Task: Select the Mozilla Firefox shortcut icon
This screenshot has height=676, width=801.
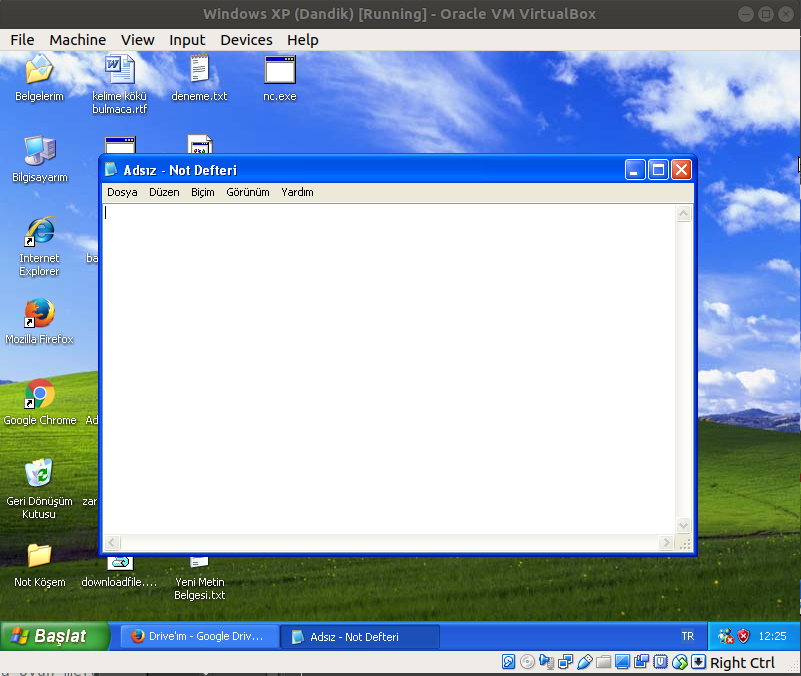Action: coord(39,313)
